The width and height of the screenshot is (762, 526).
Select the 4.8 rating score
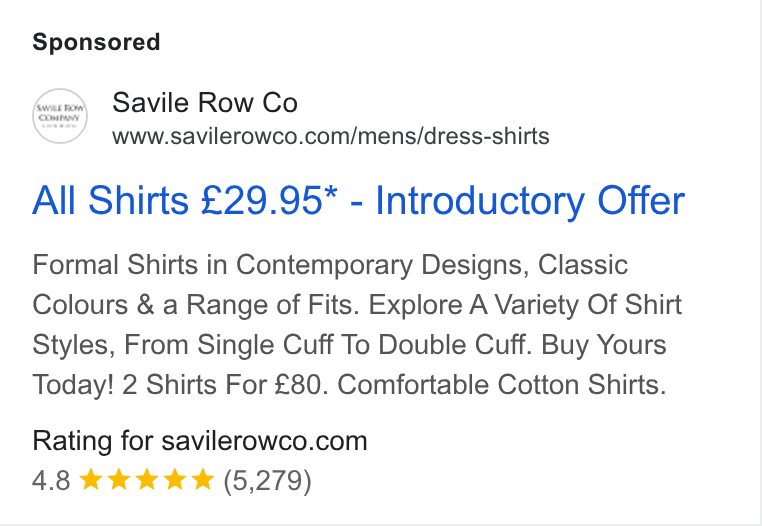(51, 480)
